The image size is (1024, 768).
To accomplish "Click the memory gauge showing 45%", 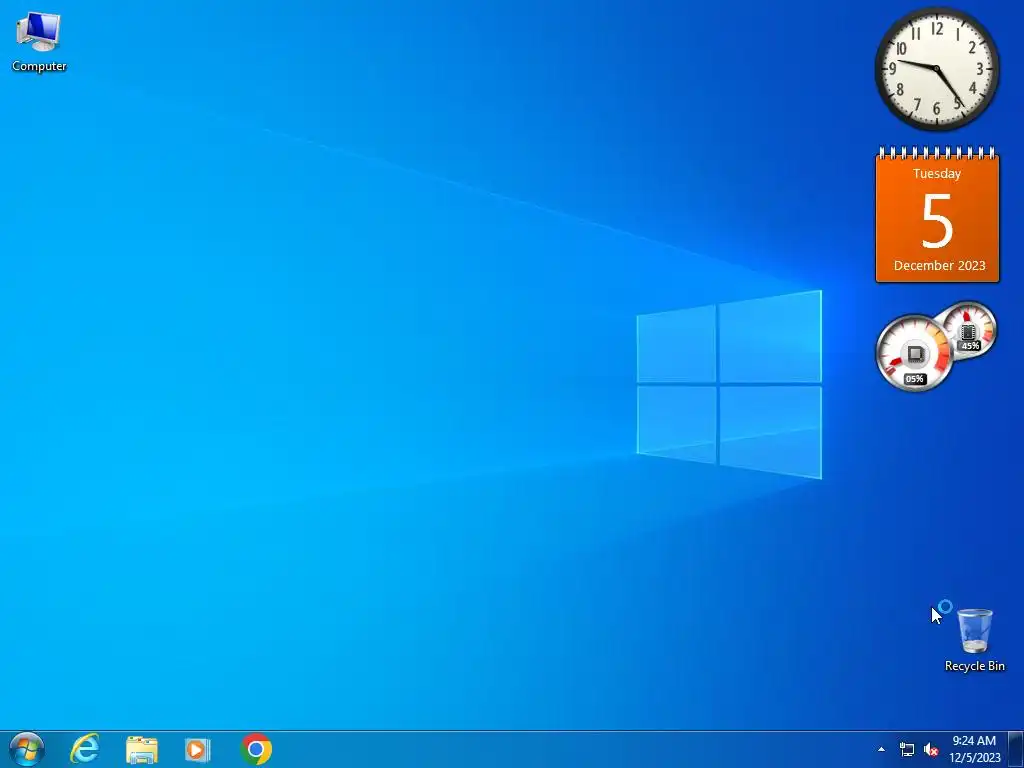I will click(970, 330).
